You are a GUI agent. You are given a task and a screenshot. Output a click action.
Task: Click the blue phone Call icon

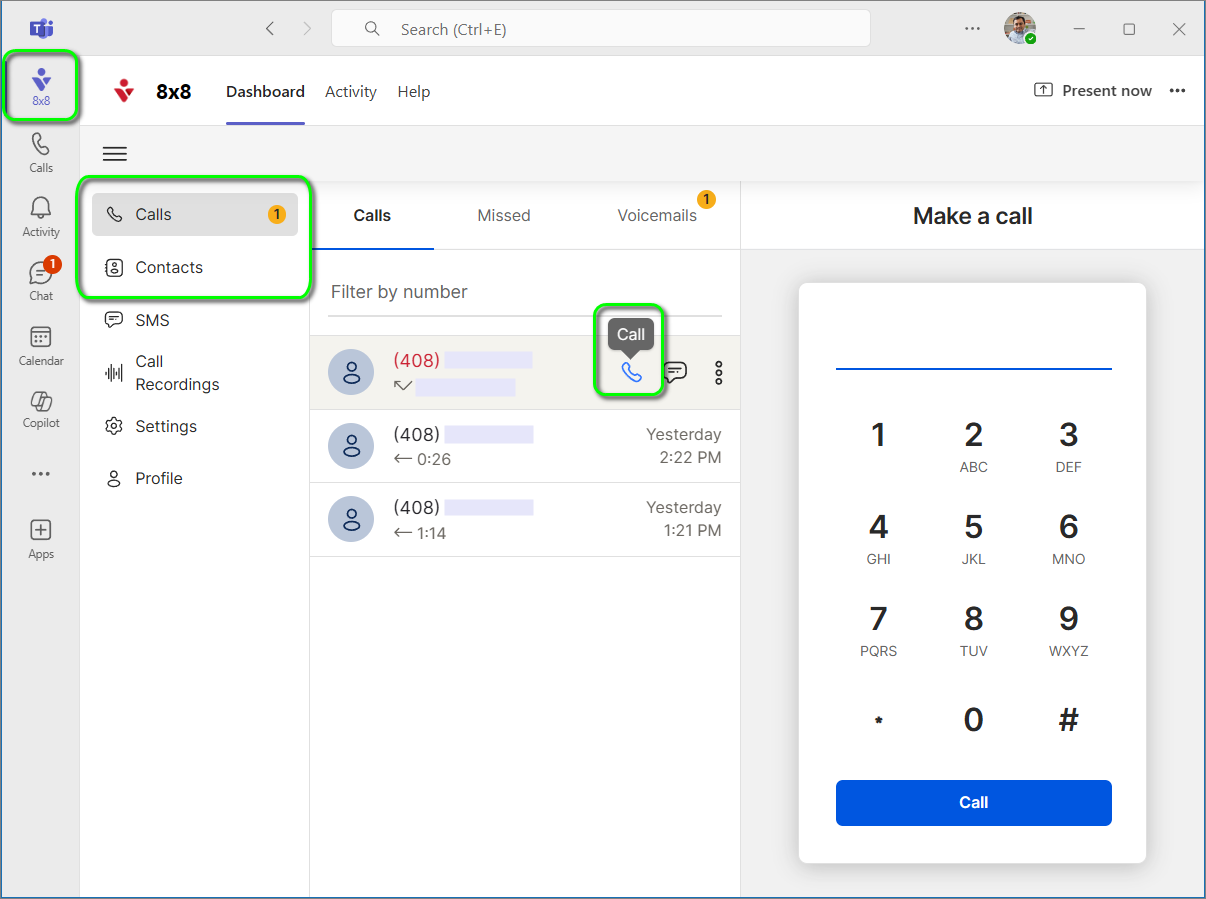pyautogui.click(x=631, y=373)
